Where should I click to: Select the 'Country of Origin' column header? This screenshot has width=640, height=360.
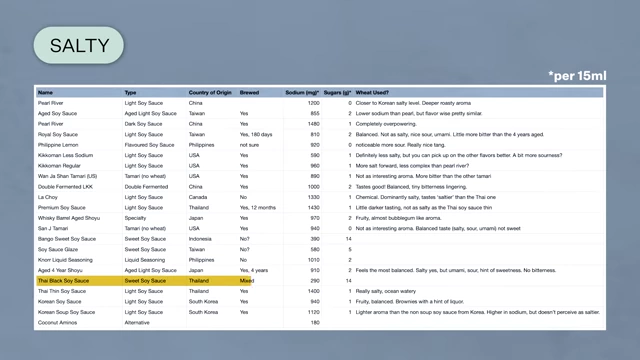tap(210, 93)
